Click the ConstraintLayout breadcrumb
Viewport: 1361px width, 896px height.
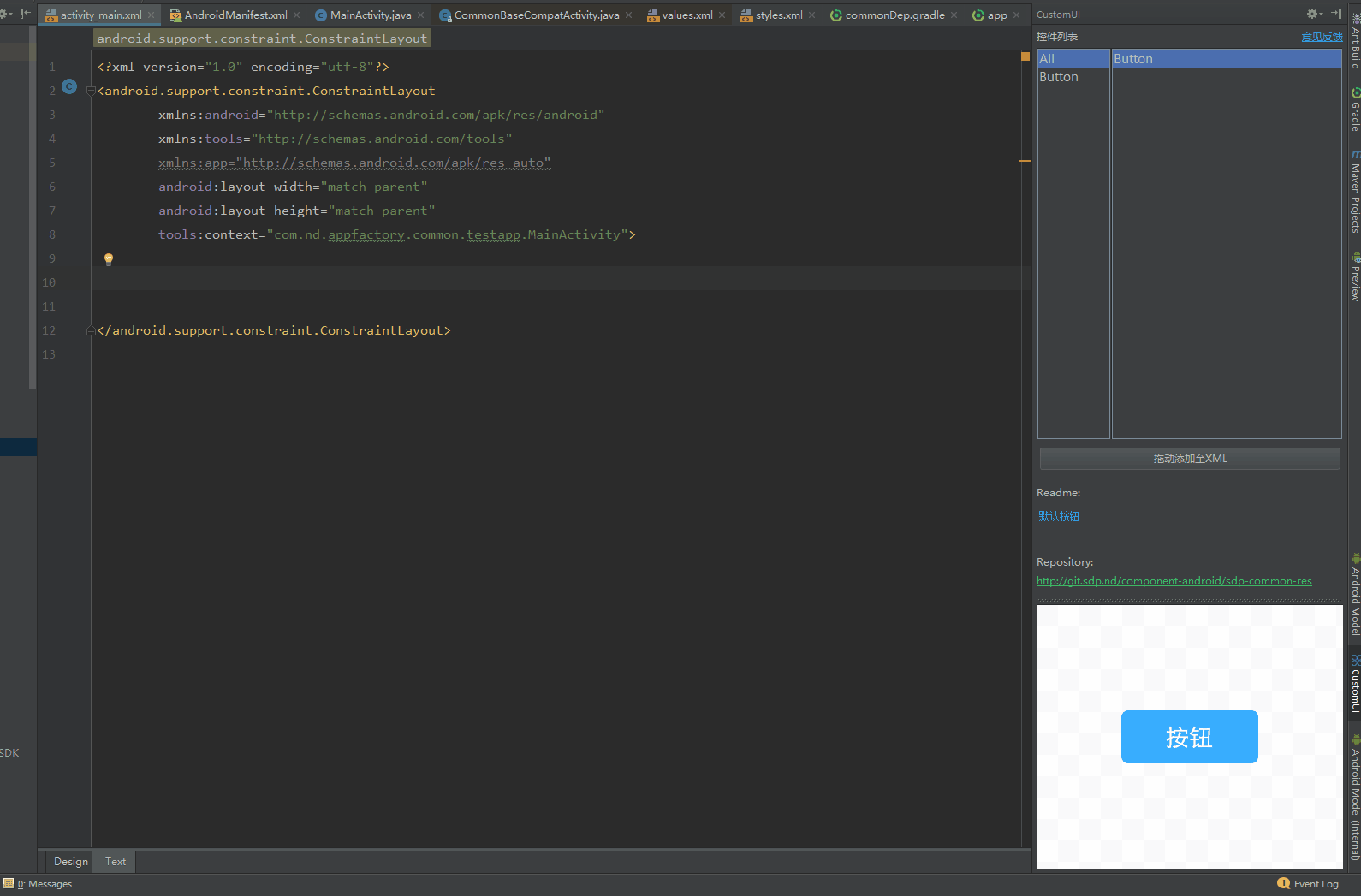(262, 39)
